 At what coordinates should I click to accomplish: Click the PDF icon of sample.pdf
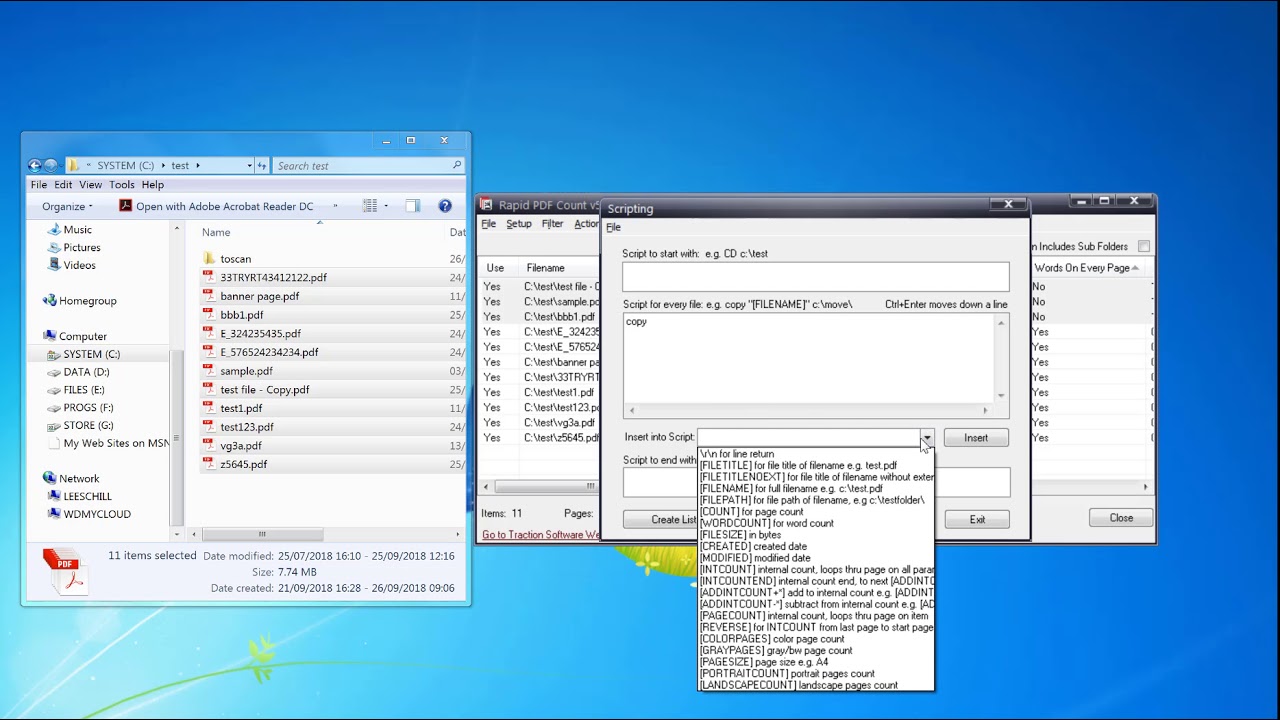[209, 371]
